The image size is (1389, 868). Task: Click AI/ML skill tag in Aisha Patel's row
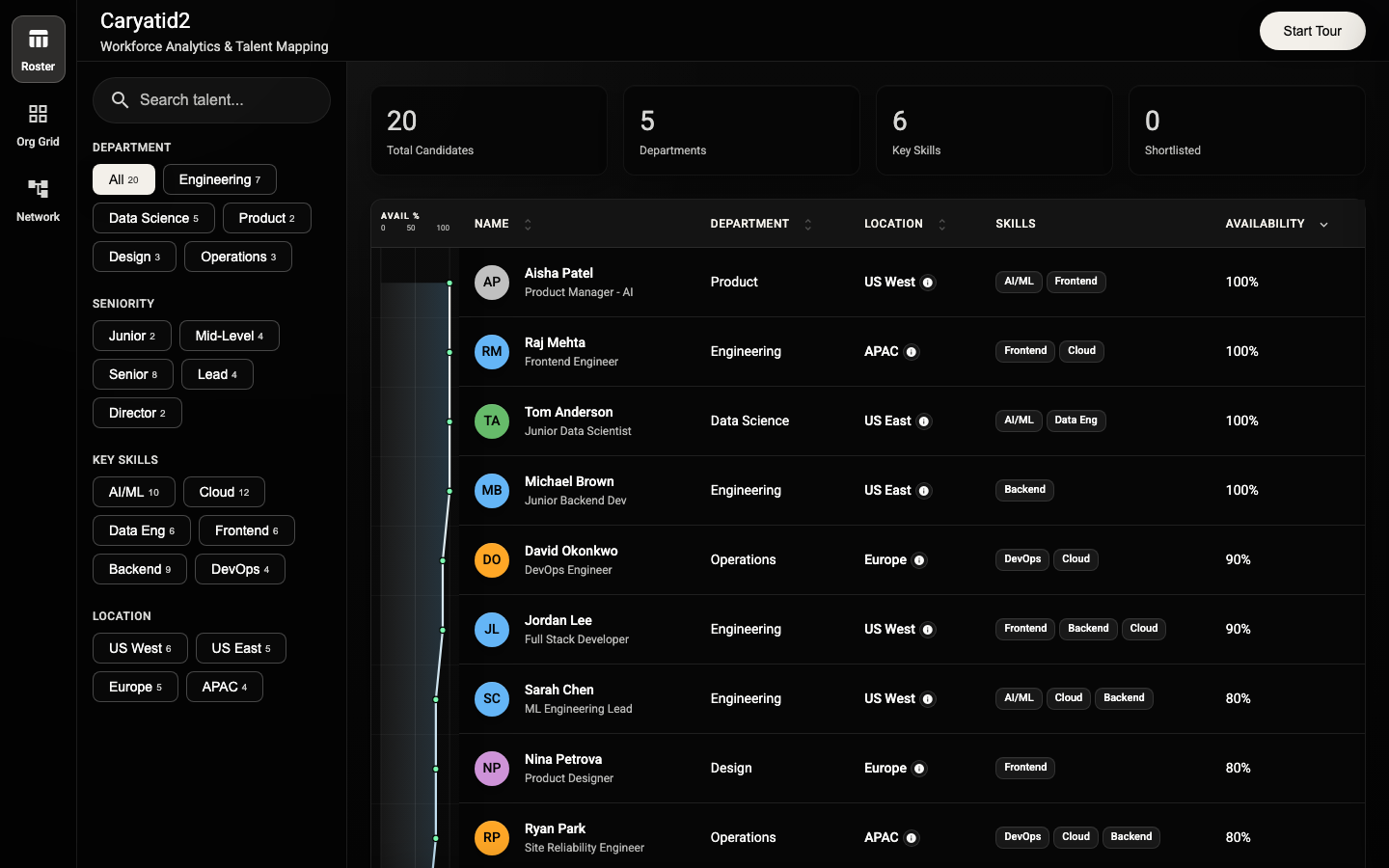pyautogui.click(x=1019, y=282)
